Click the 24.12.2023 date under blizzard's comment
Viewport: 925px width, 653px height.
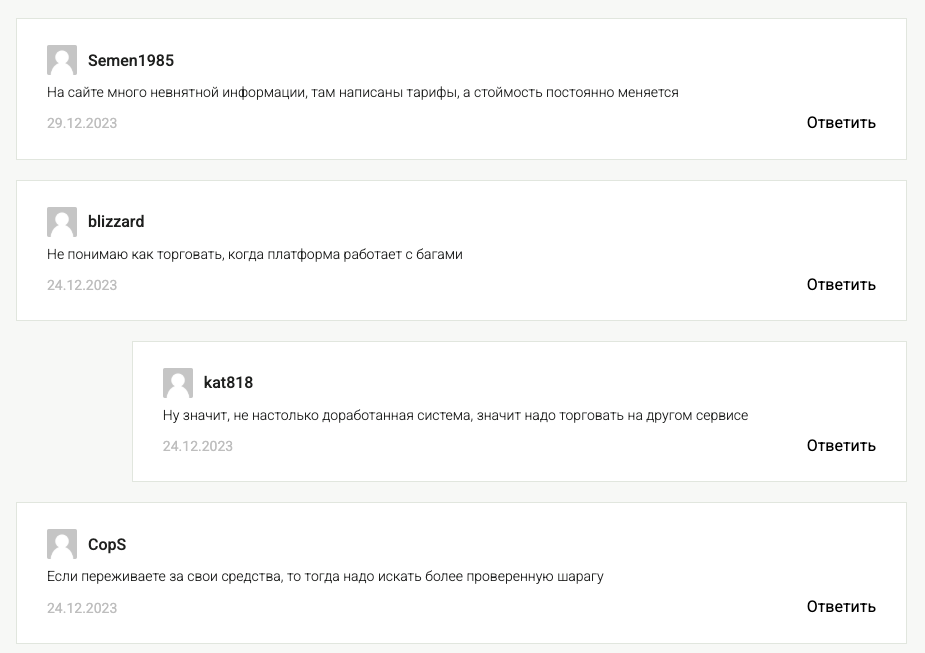[82, 285]
